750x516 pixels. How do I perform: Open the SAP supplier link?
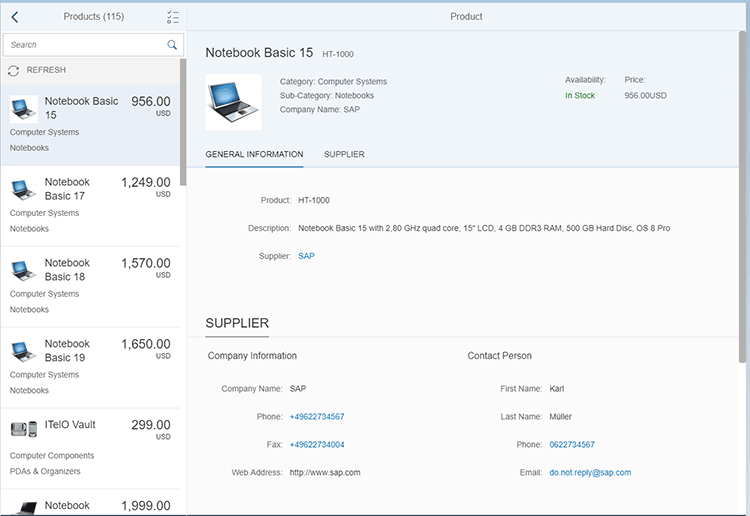tap(306, 256)
